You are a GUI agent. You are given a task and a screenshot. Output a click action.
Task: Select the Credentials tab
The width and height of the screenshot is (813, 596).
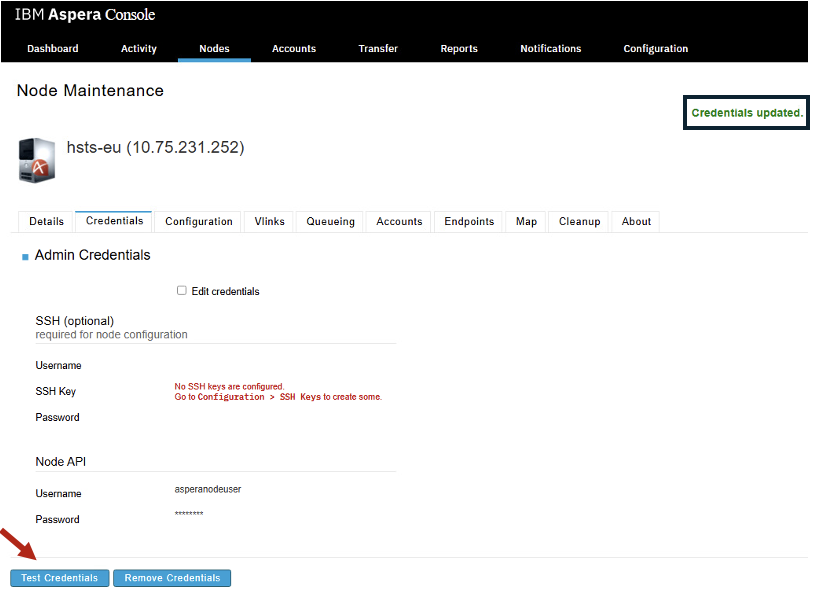tap(114, 221)
